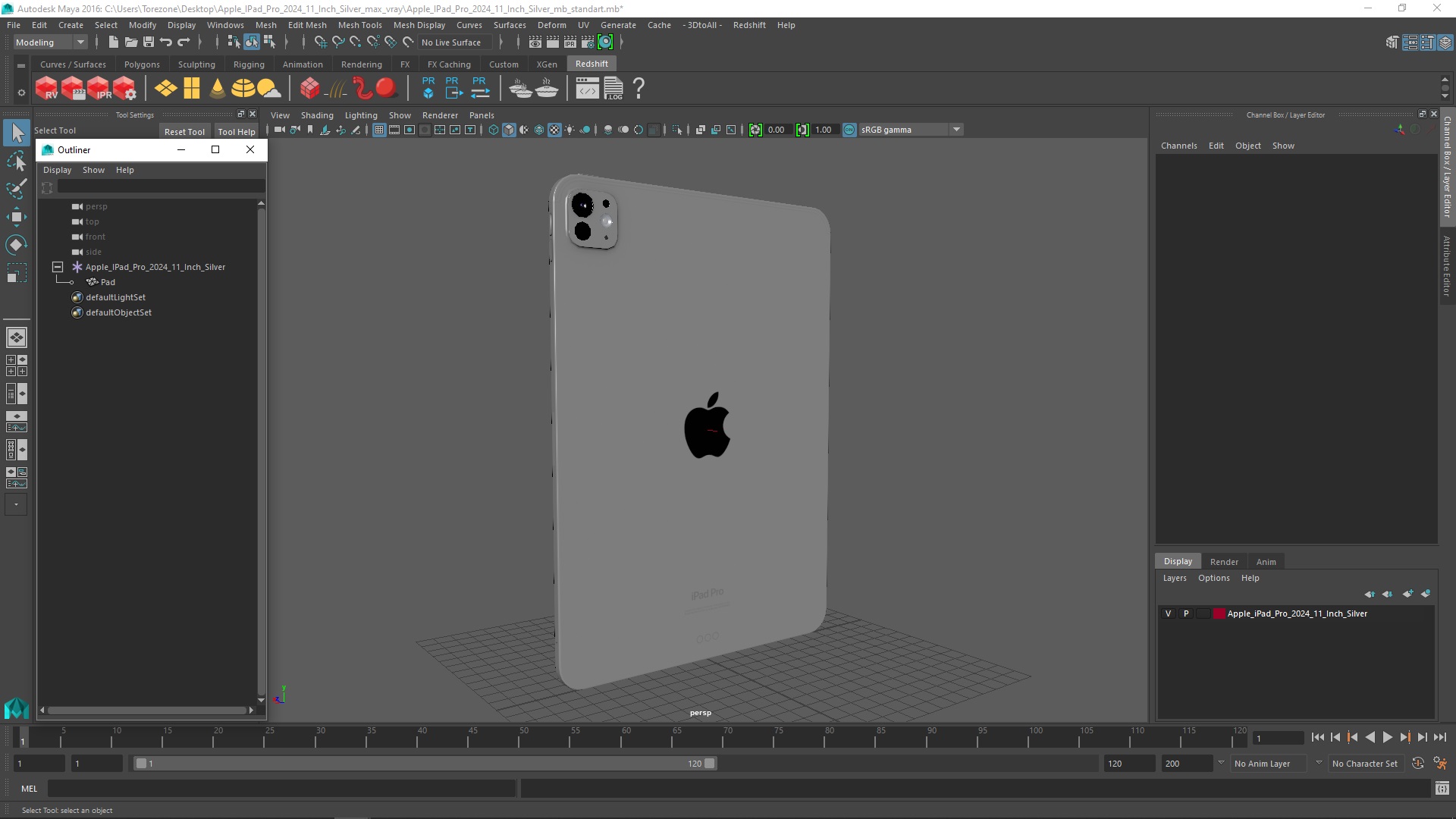
Task: Open Redshift RenderView icon on shelf
Action: coord(47,89)
